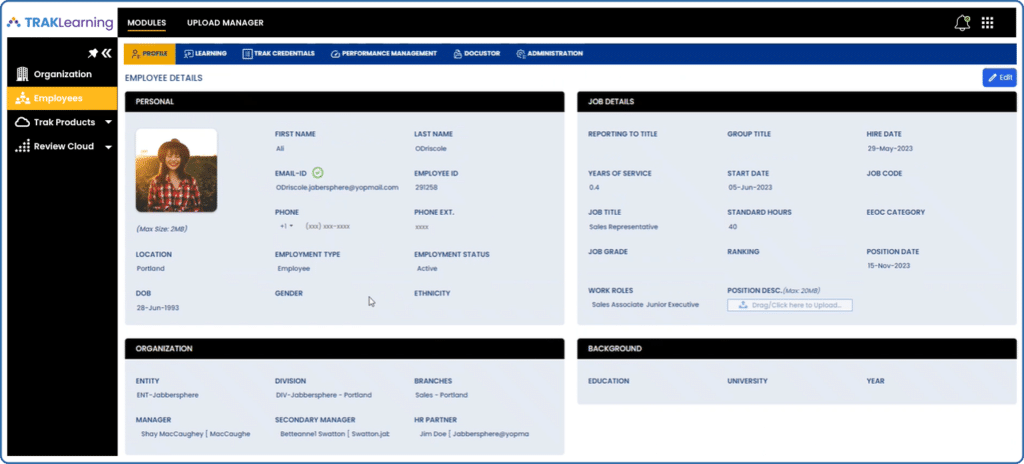Click Drag/Click here to Upload box
The image size is (1024, 464).
[x=790, y=305]
